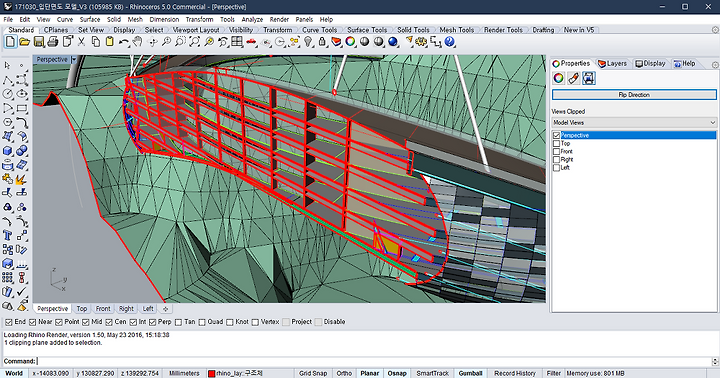This screenshot has height=378, width=720.
Task: Open Options with the gear icon
Action: 421,42
